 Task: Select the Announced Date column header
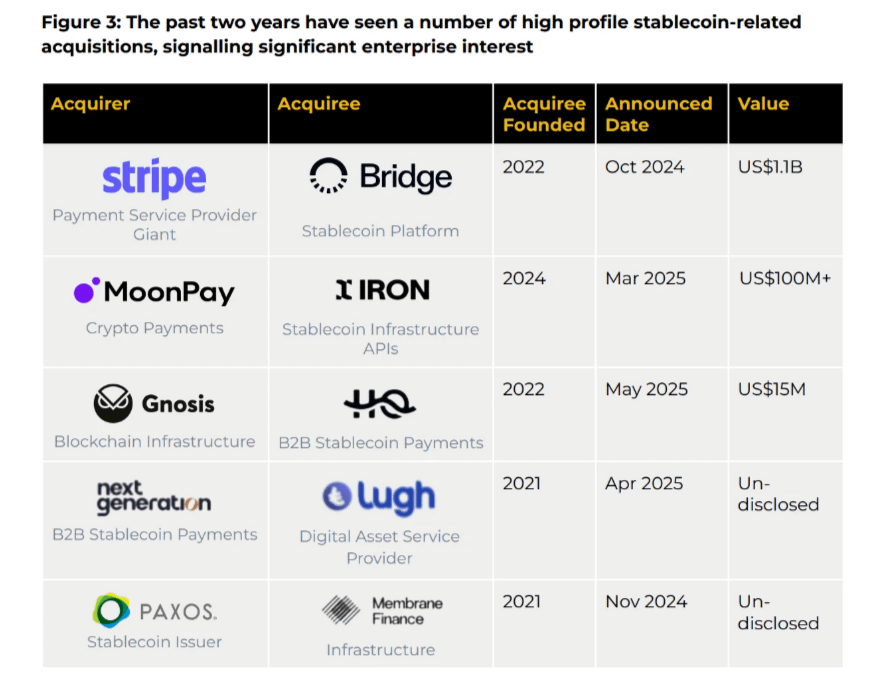658,114
